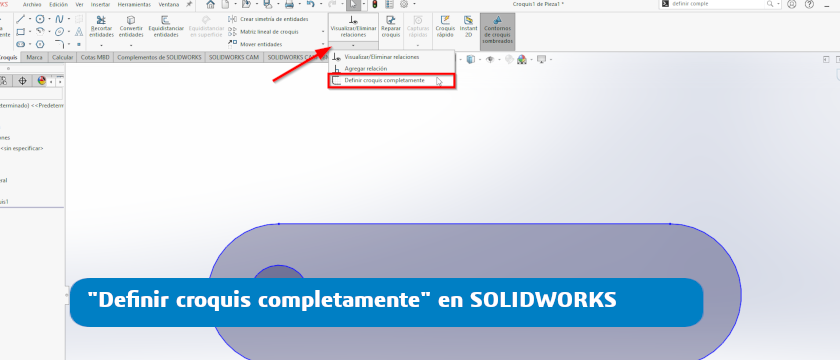The width and height of the screenshot is (840, 360).
Task: Pin the menu bar
Action: tap(189, 4)
